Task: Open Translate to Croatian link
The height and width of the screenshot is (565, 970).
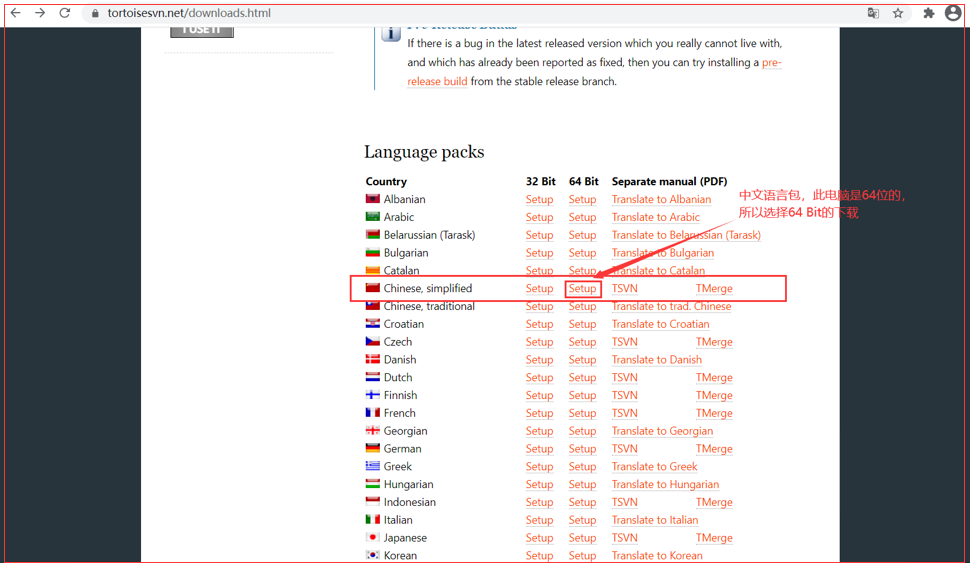Action: (660, 324)
